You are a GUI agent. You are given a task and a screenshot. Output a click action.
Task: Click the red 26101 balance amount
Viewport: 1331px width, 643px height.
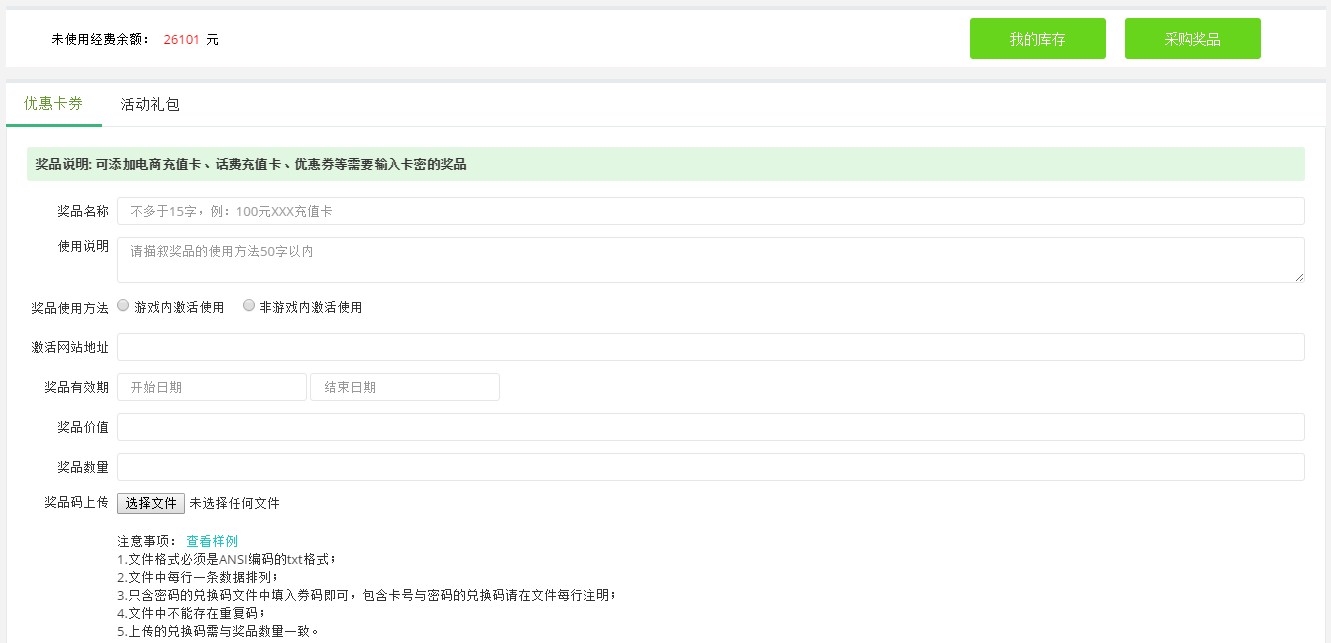181,40
